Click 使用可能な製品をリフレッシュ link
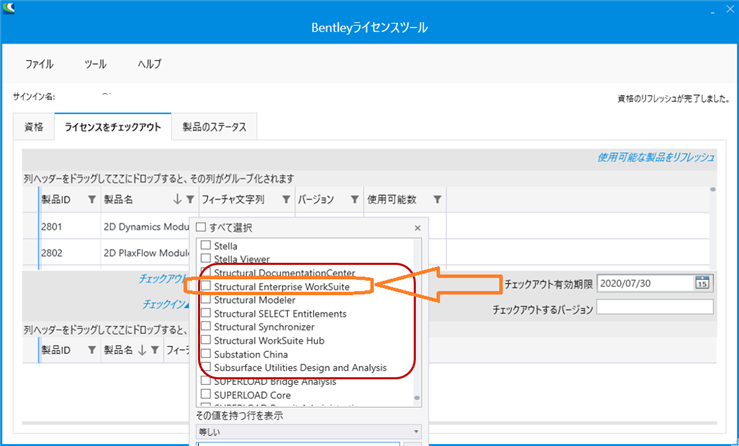The image size is (739, 446). point(656,157)
